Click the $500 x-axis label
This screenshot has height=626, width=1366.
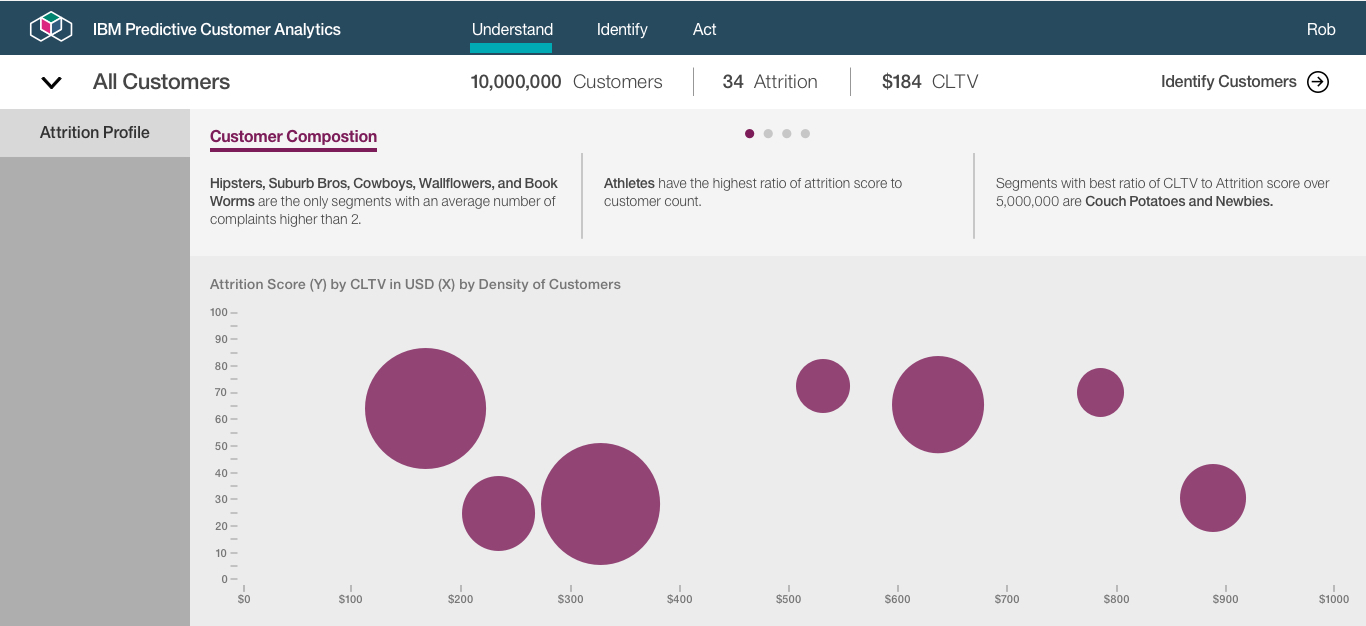coord(789,599)
